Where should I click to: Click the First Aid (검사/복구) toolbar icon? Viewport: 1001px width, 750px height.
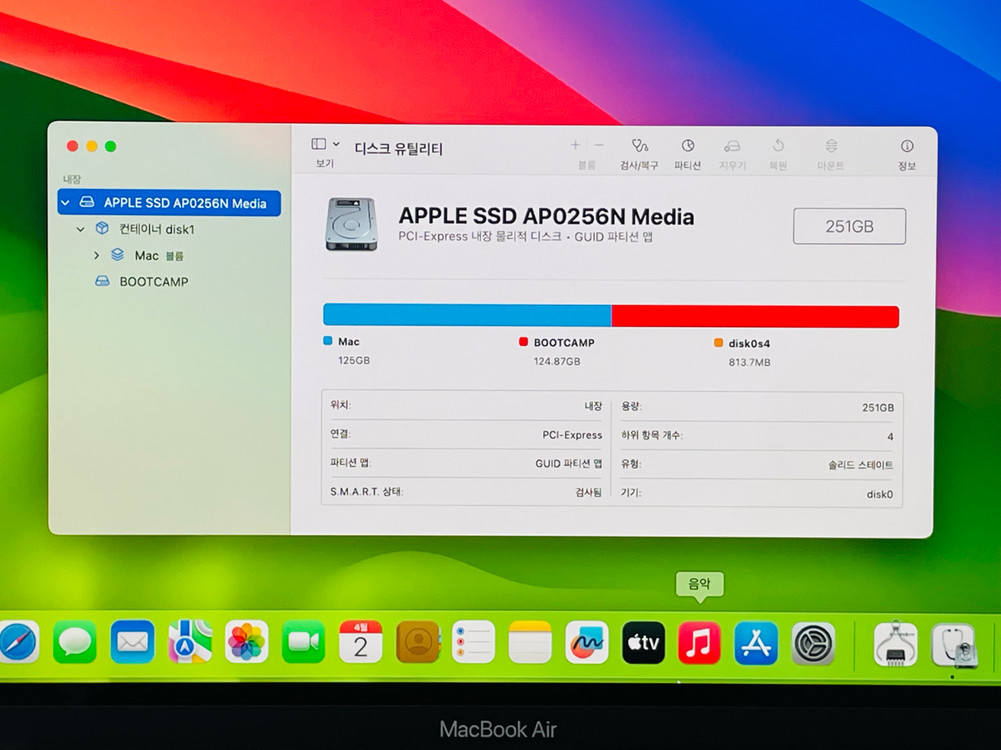639,147
